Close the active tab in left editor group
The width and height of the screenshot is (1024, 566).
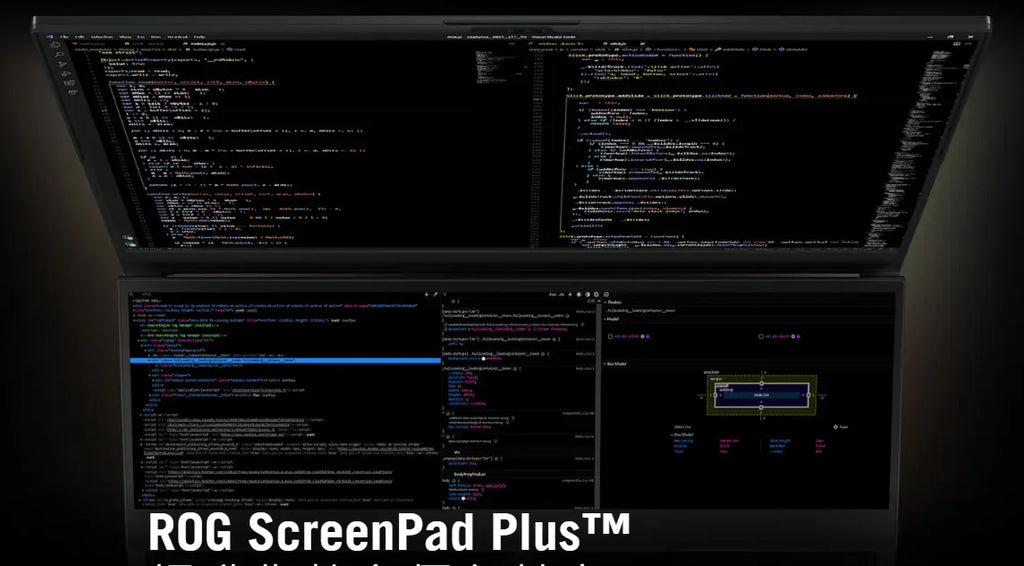pyautogui.click(x=223, y=44)
